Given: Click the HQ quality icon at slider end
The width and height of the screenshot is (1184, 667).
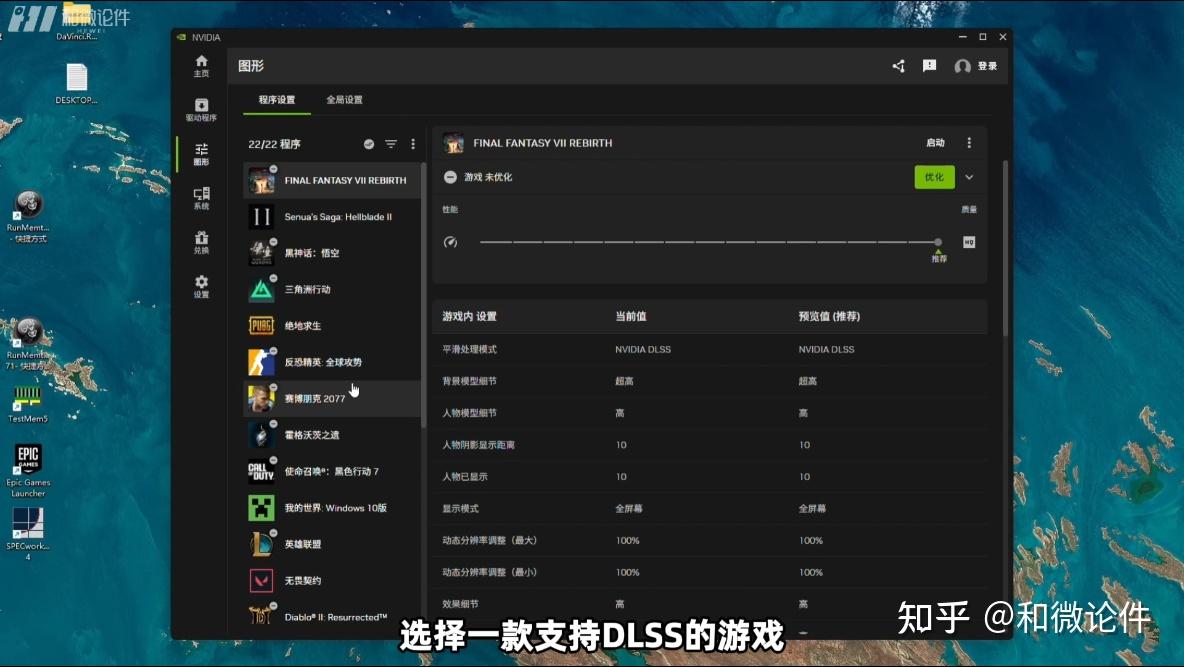Looking at the screenshot, I should tap(969, 242).
